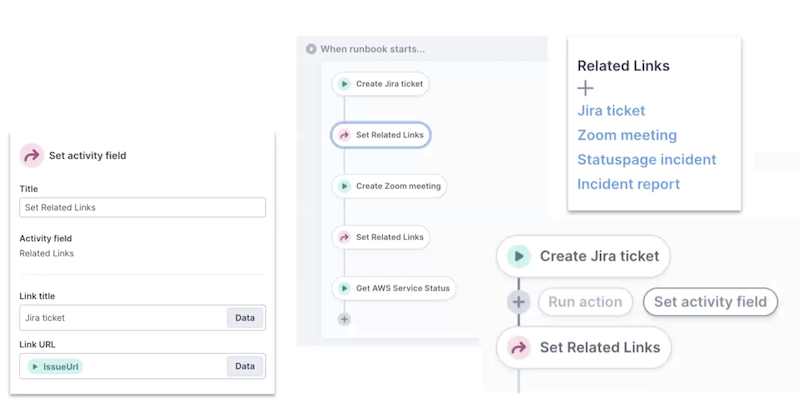Viewport: 800px width, 405px height.
Task: Collapse the When runbook starts trigger
Action: pyautogui.click(x=311, y=49)
